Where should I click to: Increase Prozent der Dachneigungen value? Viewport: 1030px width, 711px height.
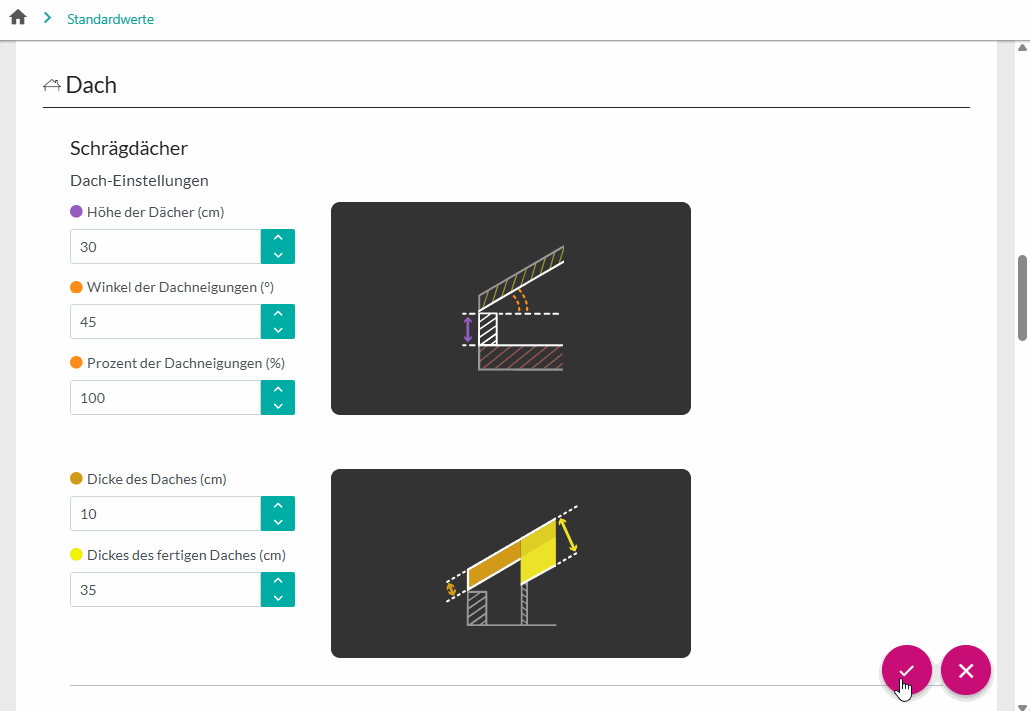[278, 389]
